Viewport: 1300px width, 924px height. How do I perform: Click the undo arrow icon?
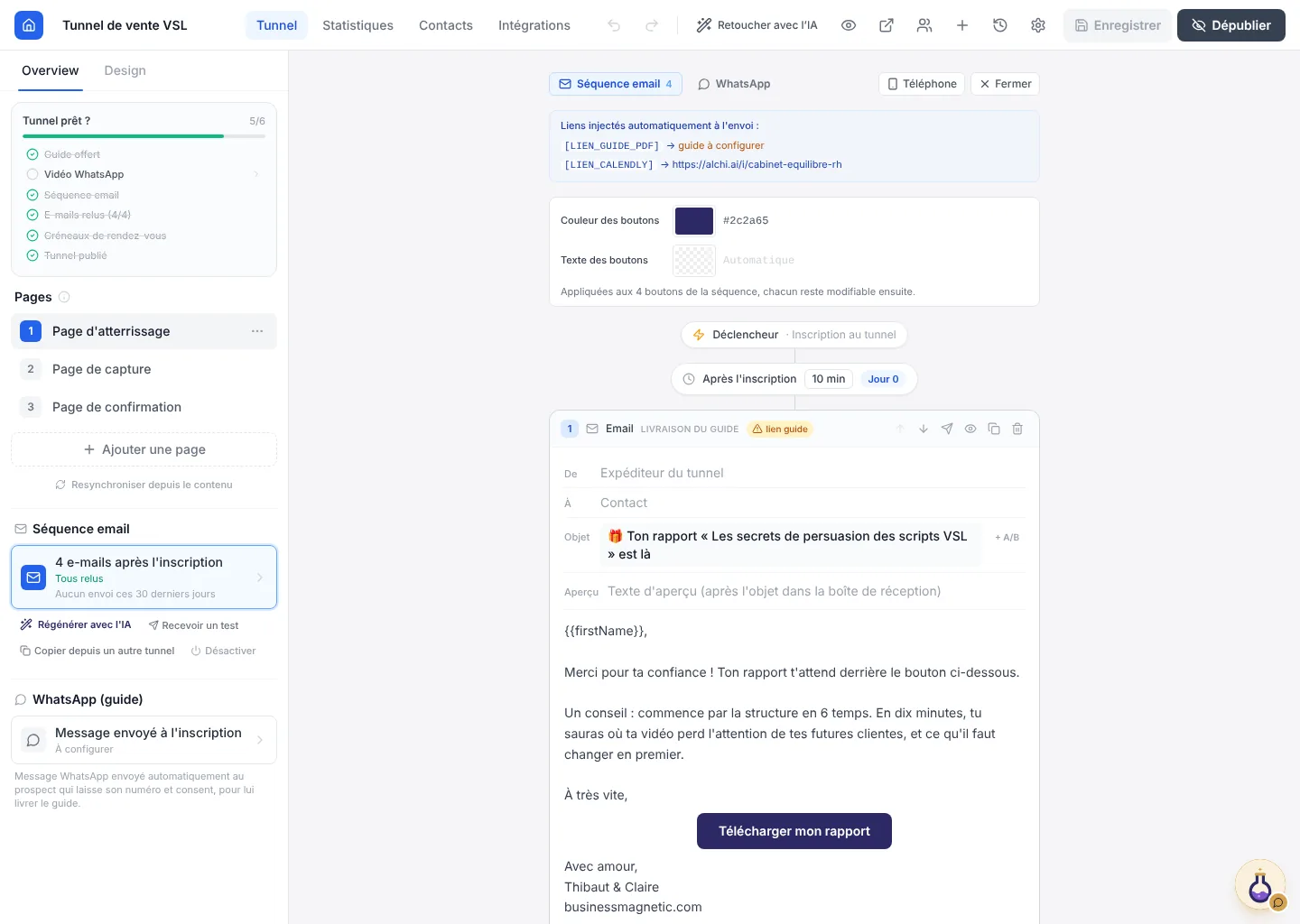[x=614, y=25]
